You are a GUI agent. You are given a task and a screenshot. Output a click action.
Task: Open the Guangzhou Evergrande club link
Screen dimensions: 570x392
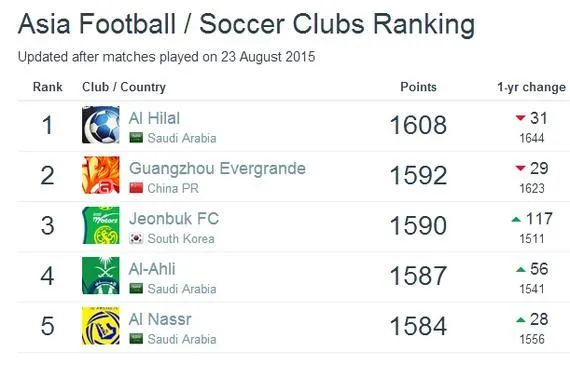[x=217, y=169]
